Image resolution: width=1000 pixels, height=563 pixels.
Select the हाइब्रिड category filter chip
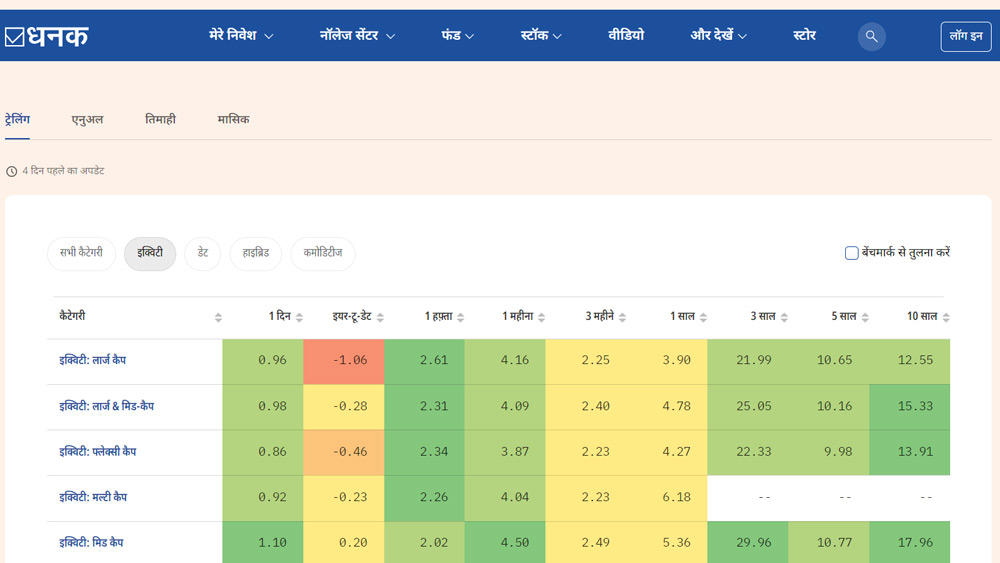pos(256,254)
